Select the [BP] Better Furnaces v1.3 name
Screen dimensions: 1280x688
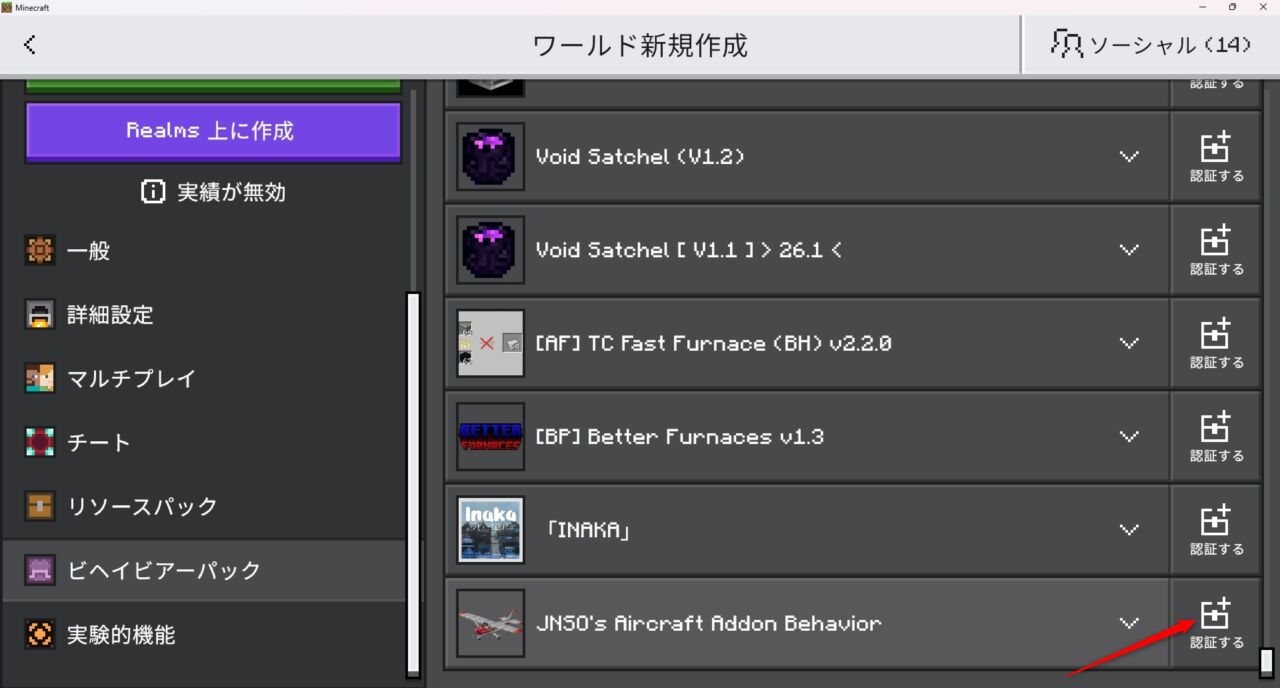[680, 437]
